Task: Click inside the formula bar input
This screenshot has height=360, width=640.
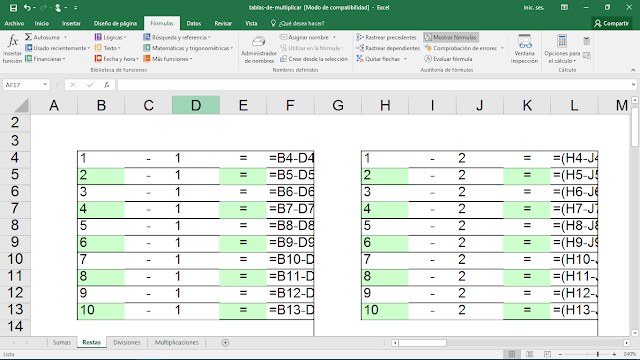Action: 373,85
